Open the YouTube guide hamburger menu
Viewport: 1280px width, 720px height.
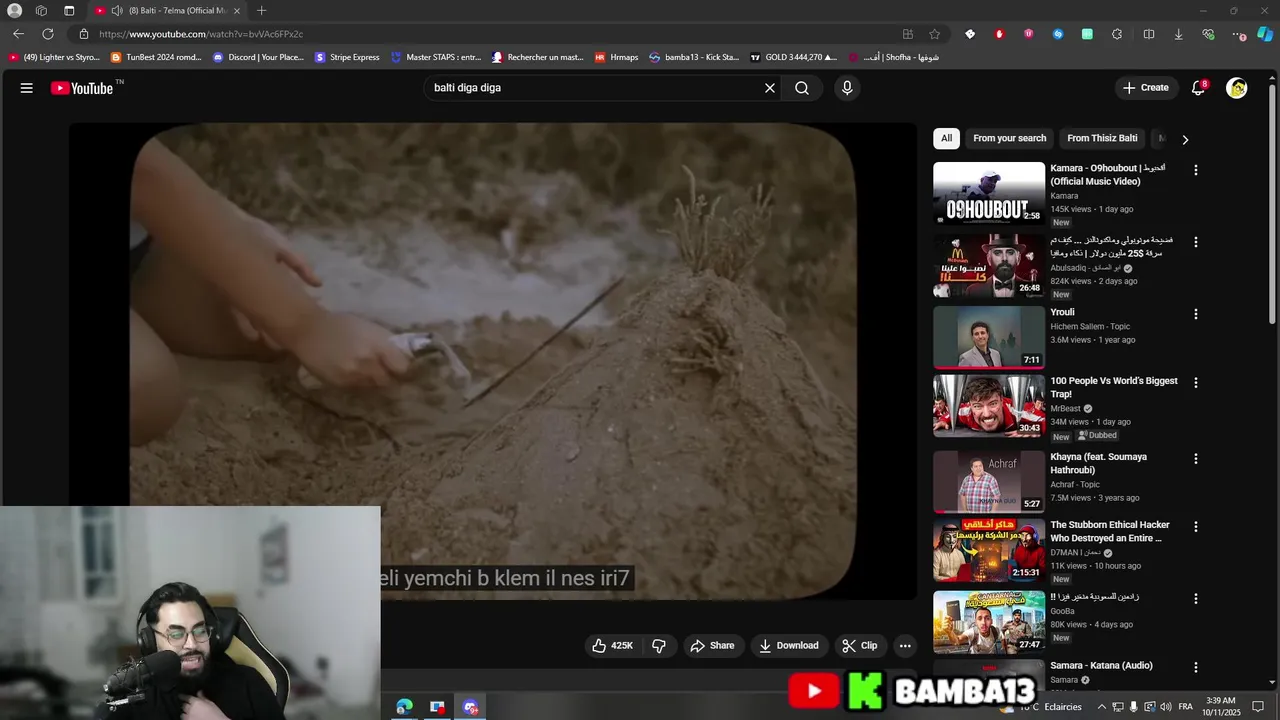[27, 88]
